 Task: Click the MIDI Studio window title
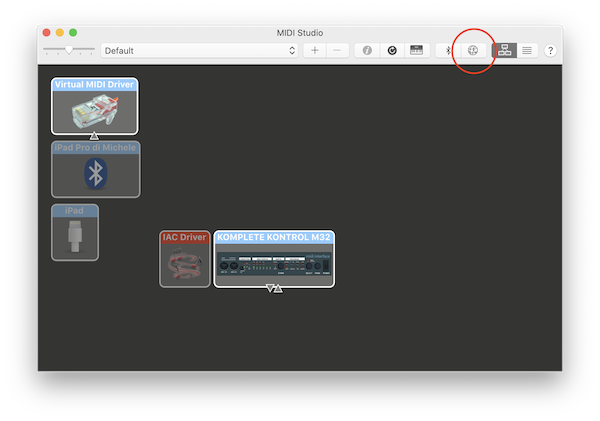[x=300, y=33]
